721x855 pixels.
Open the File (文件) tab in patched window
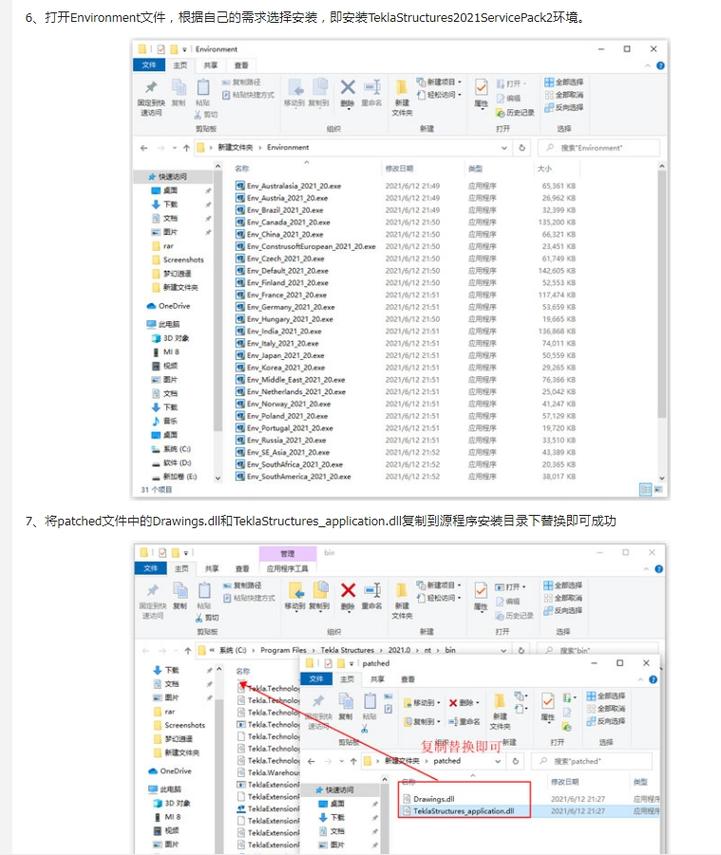click(x=316, y=679)
